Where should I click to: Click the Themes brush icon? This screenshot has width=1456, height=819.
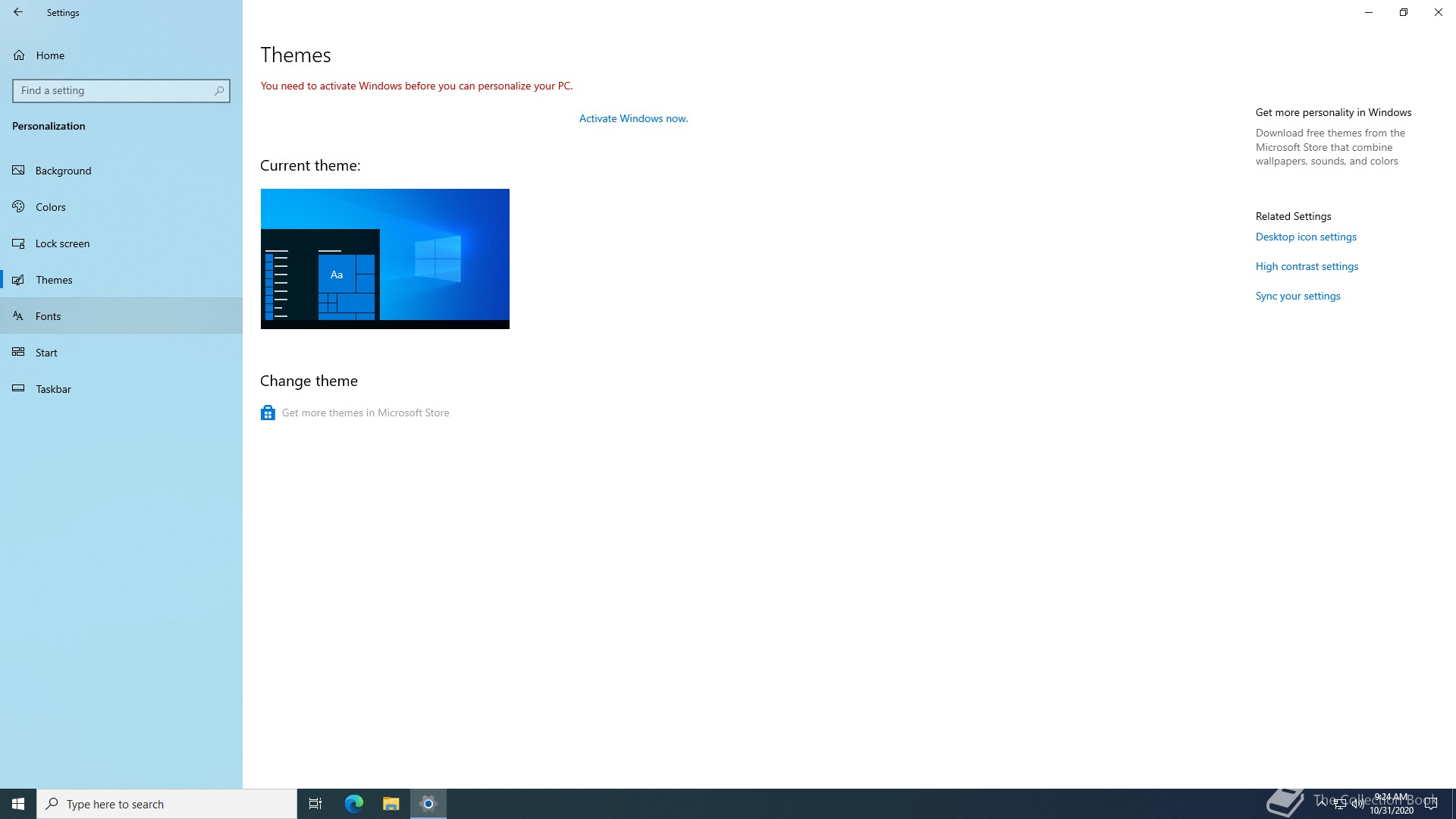click(x=19, y=280)
